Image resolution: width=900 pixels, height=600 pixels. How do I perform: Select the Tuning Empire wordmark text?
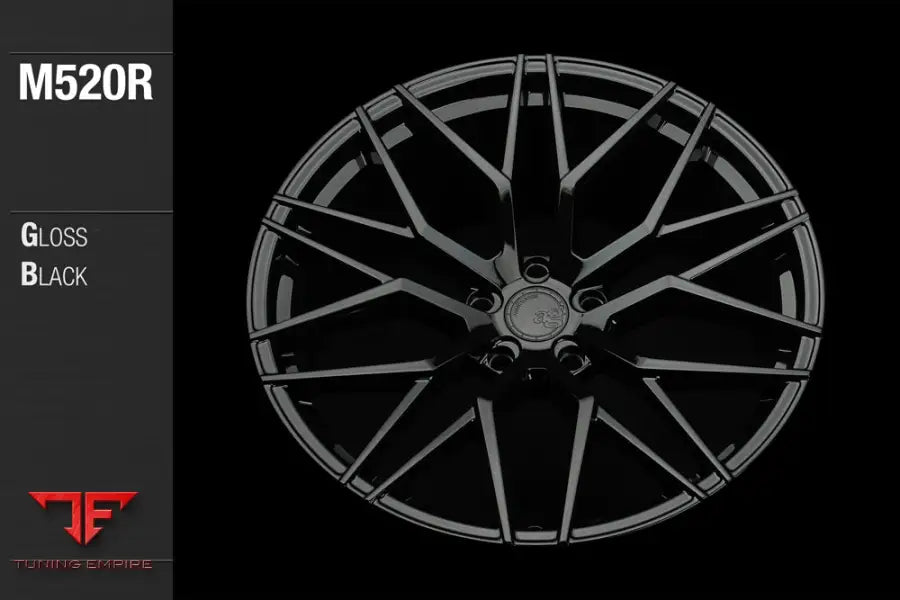click(x=83, y=564)
